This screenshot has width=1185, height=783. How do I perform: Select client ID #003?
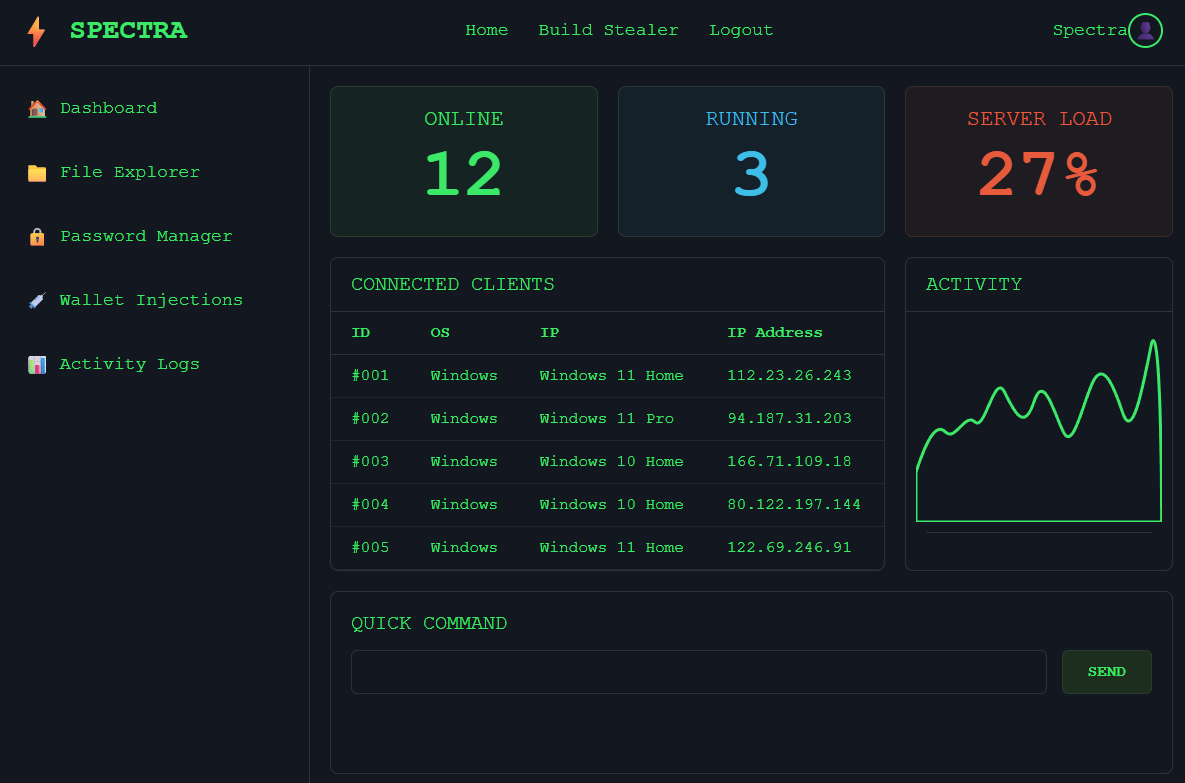(370, 463)
